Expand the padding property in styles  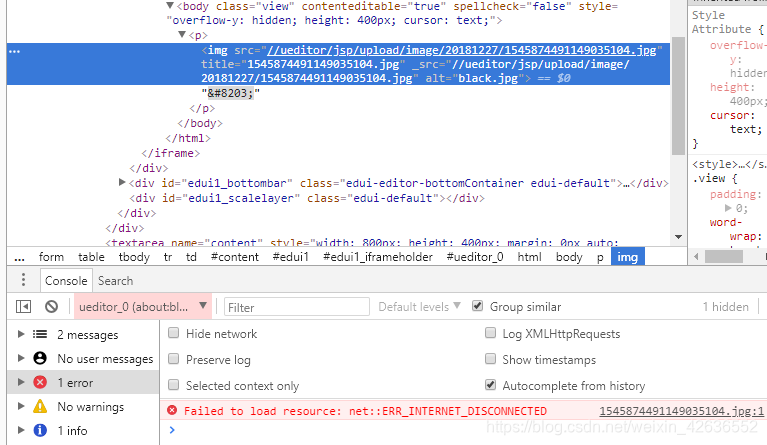[728, 208]
